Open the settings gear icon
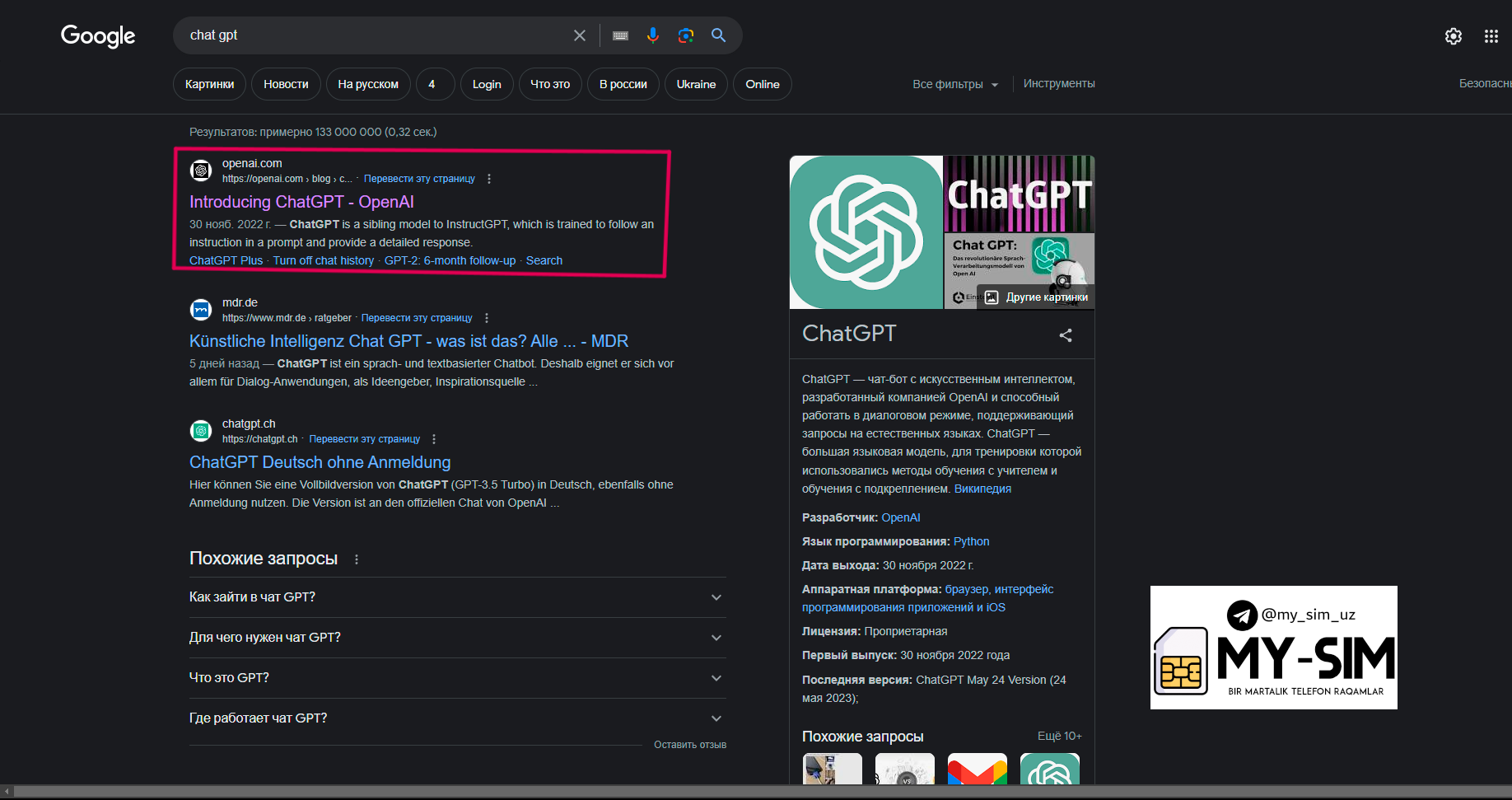The width and height of the screenshot is (1512, 800). click(x=1453, y=36)
